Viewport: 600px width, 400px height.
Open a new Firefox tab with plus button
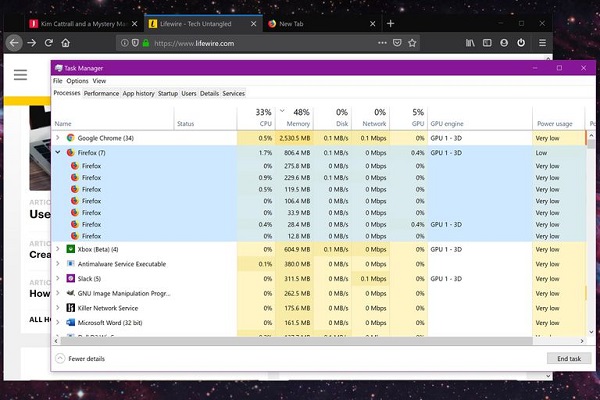pyautogui.click(x=390, y=24)
